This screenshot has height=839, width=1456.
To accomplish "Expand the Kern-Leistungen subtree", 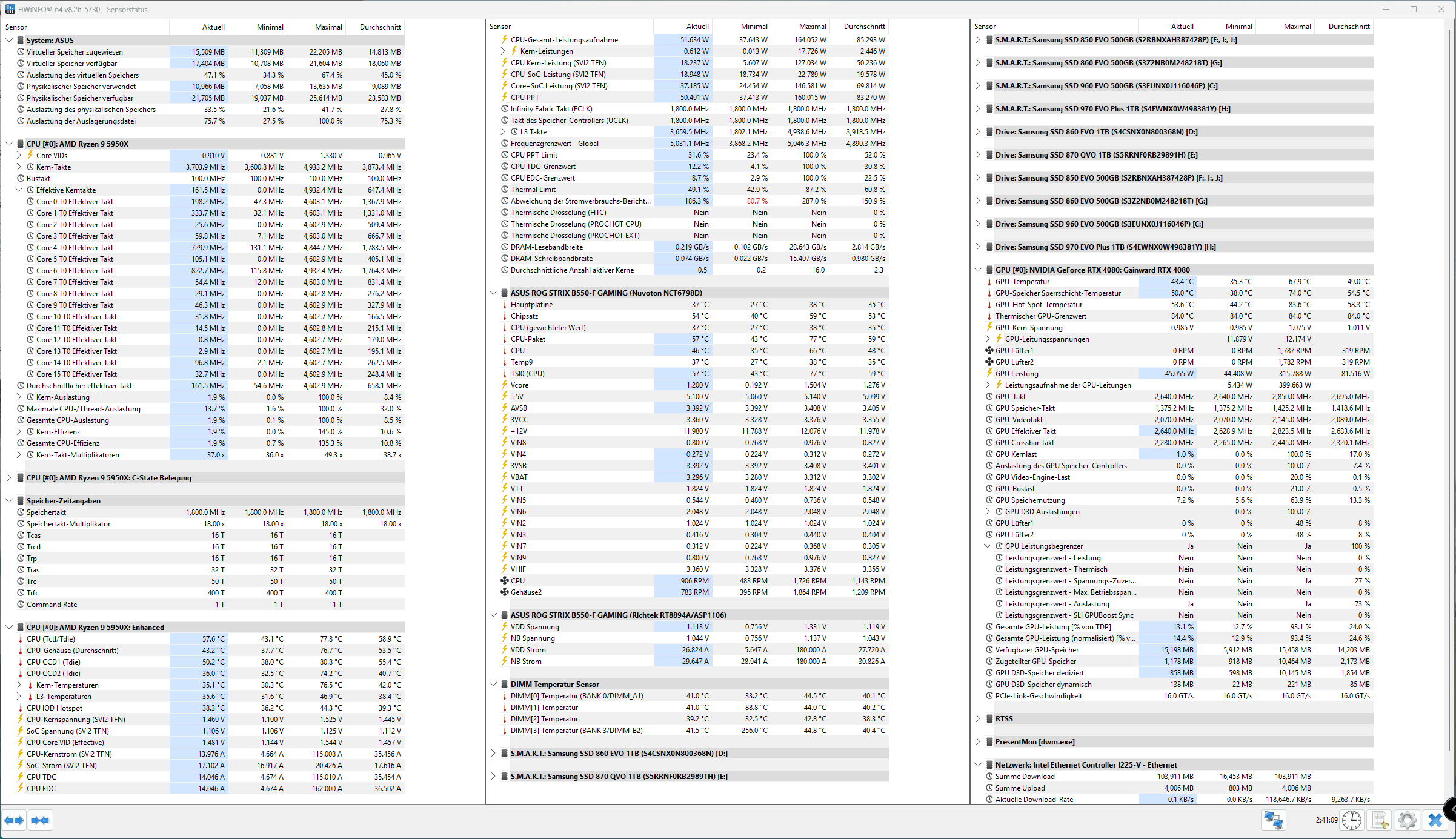I will point(503,51).
